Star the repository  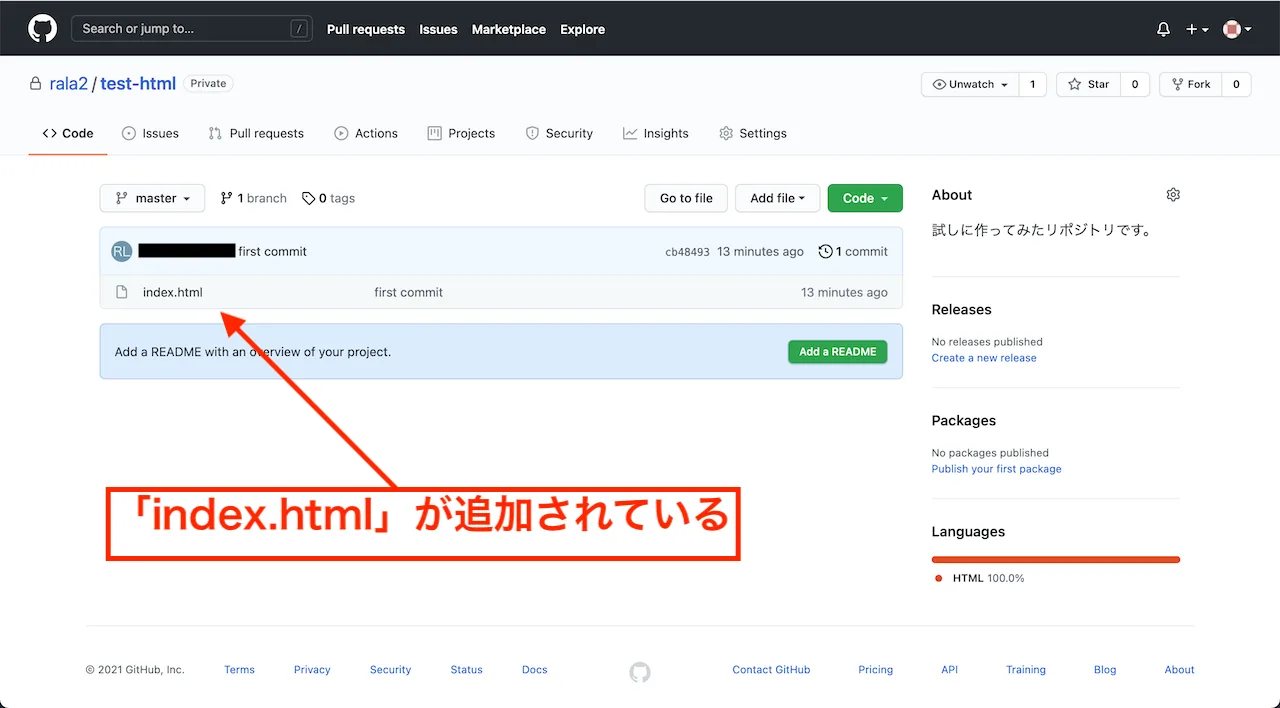coord(1089,85)
